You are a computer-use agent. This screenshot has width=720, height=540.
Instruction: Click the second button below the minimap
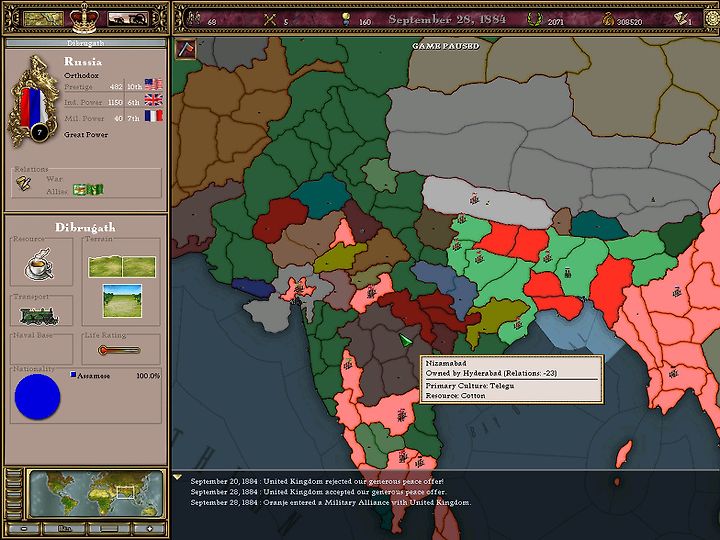pyautogui.click(x=65, y=529)
